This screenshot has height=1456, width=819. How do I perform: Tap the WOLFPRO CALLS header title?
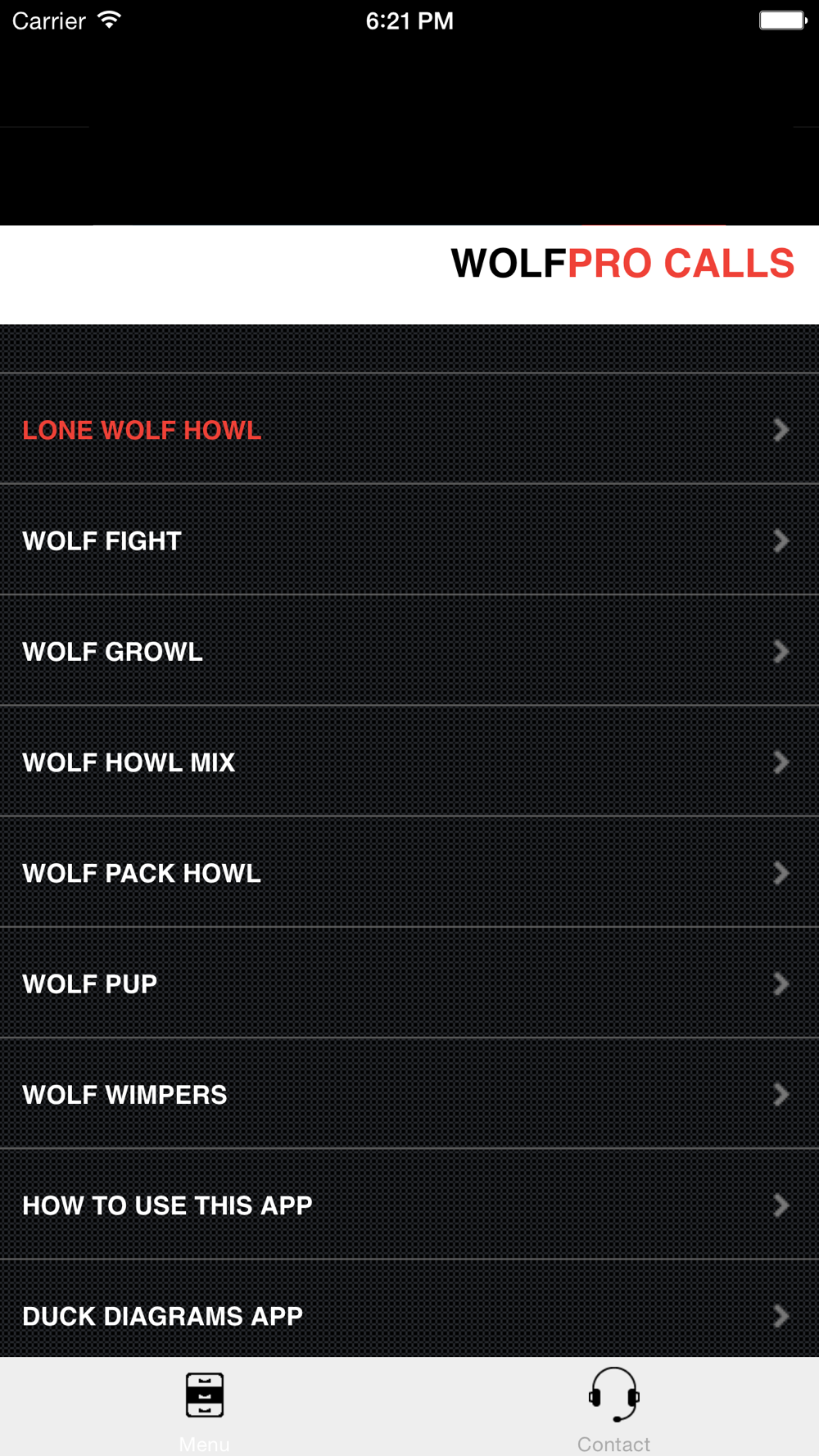coord(622,264)
